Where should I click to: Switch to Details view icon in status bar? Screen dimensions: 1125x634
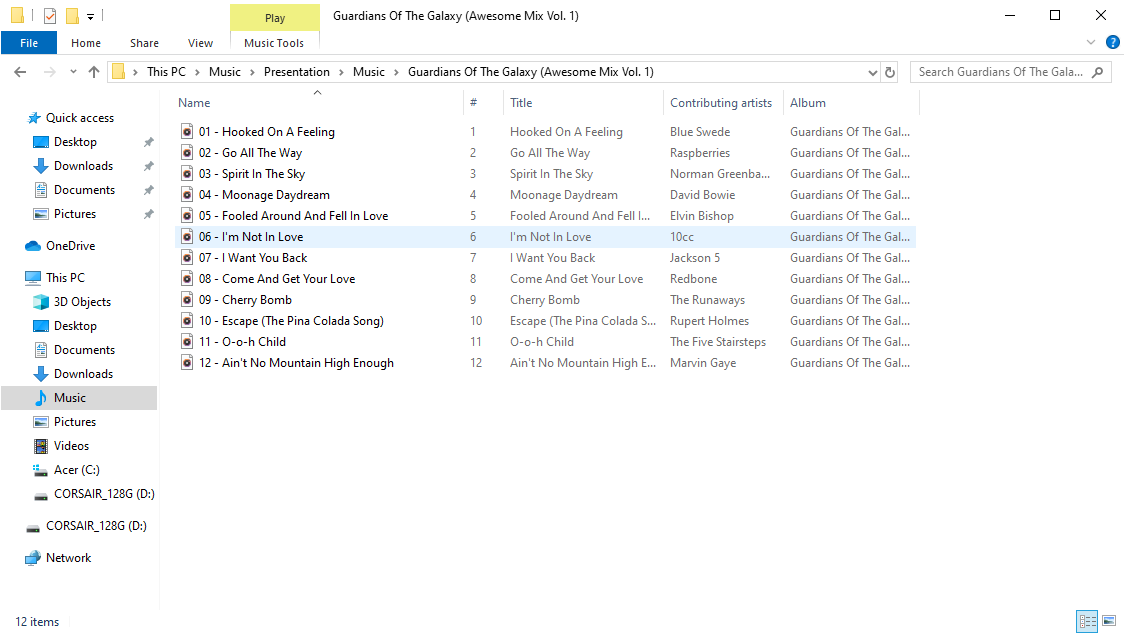point(1088,621)
